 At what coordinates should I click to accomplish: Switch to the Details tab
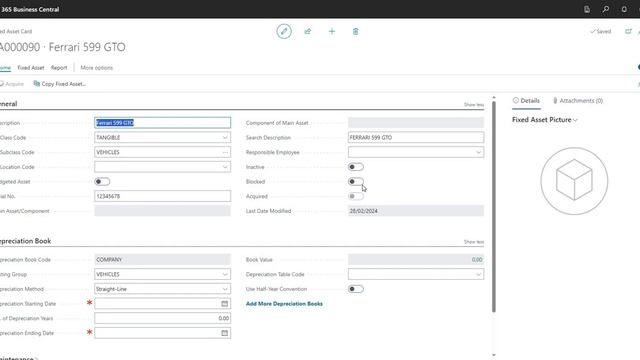[526, 100]
